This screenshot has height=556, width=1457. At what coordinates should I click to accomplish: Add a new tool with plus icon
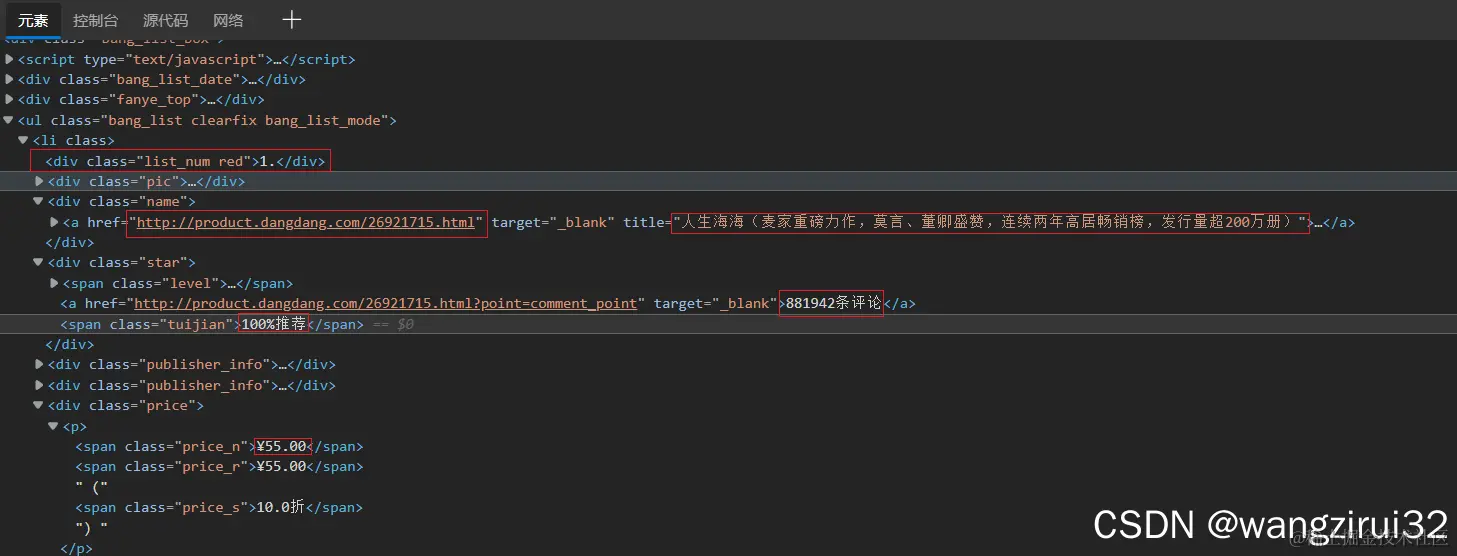291,19
